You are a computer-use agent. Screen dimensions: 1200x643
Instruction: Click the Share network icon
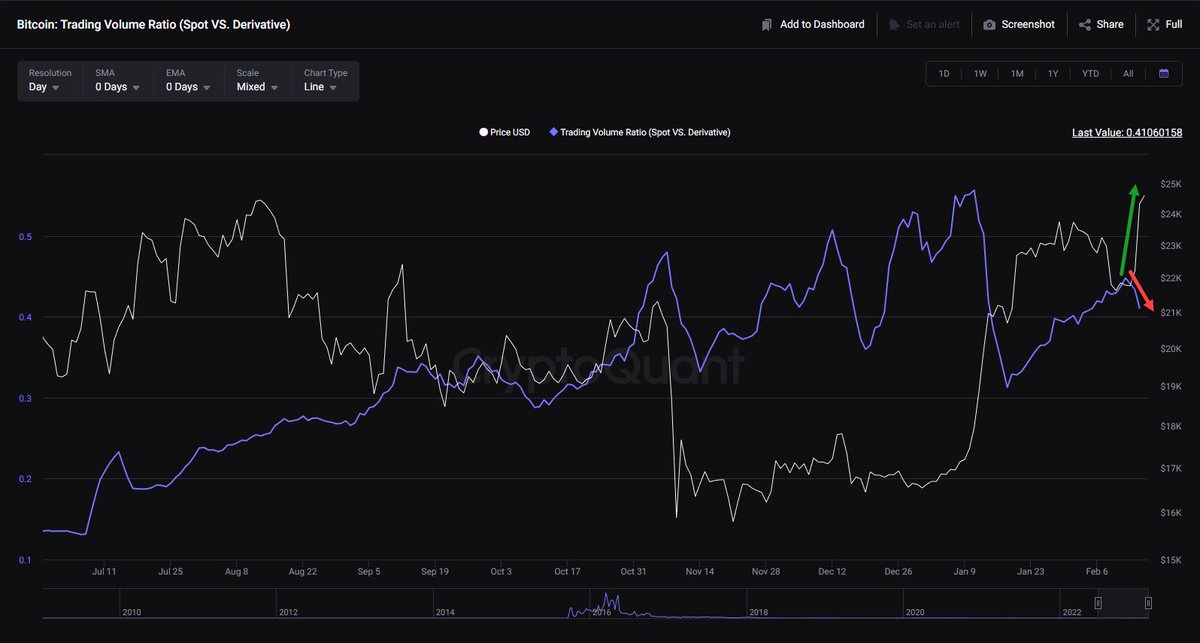click(1085, 24)
